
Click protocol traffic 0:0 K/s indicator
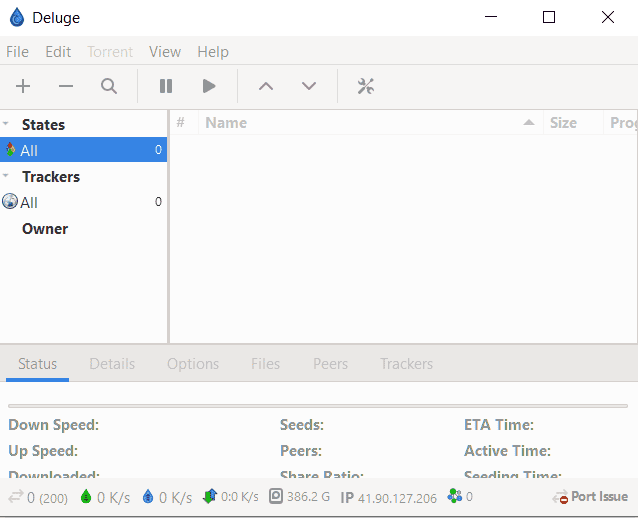[231, 497]
